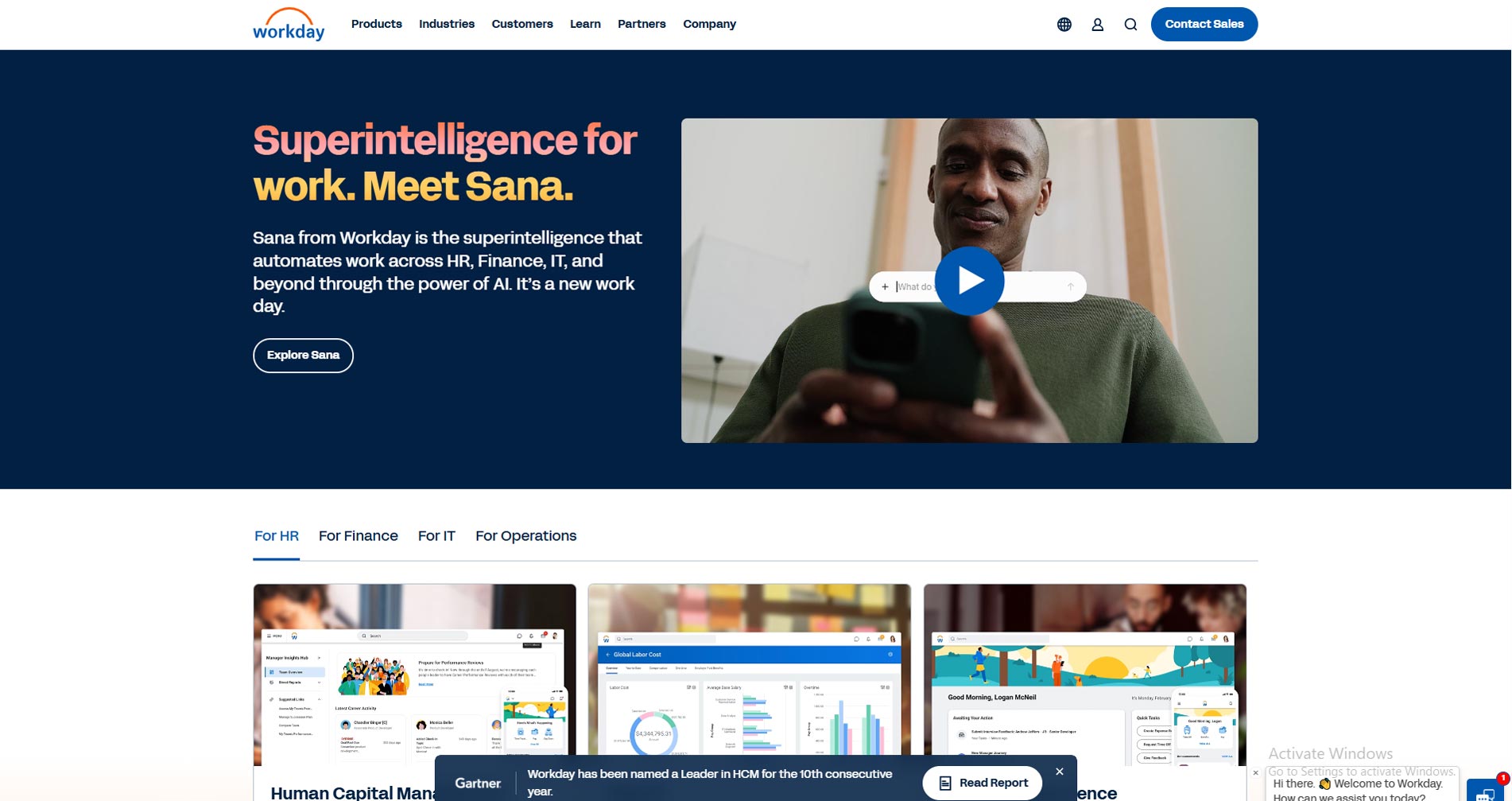Open the globe language selector

(1064, 25)
